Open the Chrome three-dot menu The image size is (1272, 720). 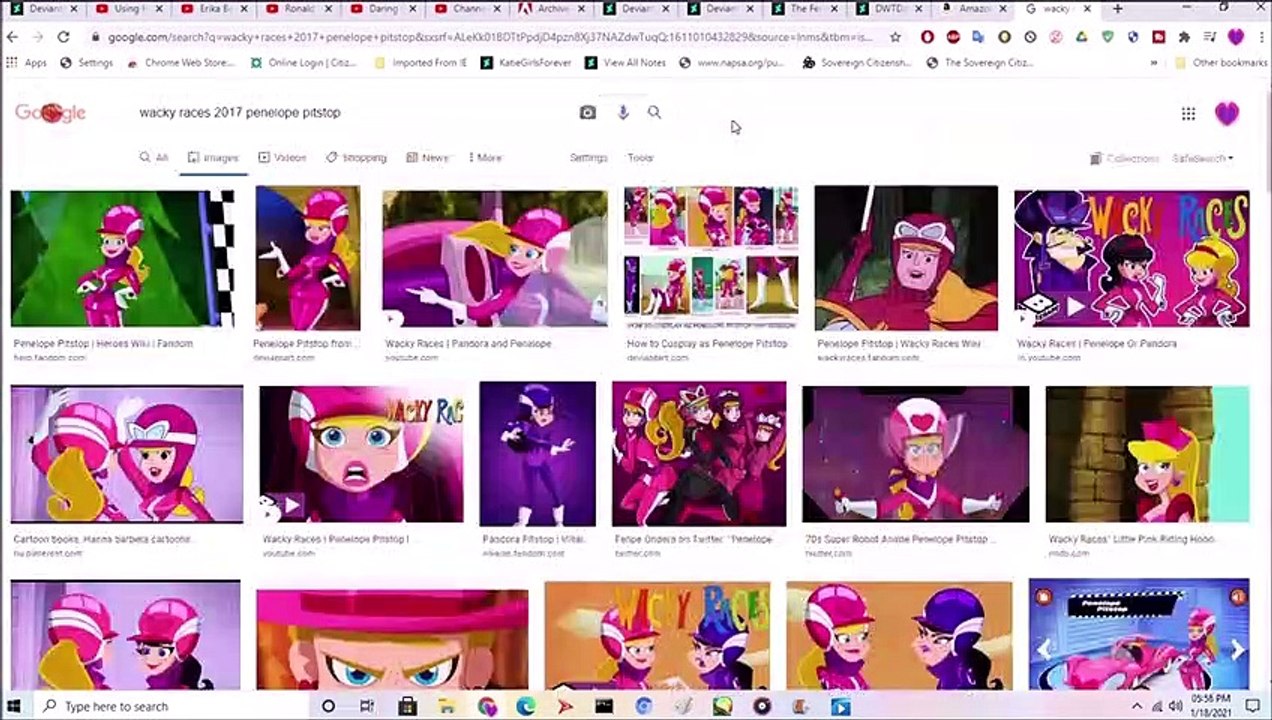coord(1262,37)
